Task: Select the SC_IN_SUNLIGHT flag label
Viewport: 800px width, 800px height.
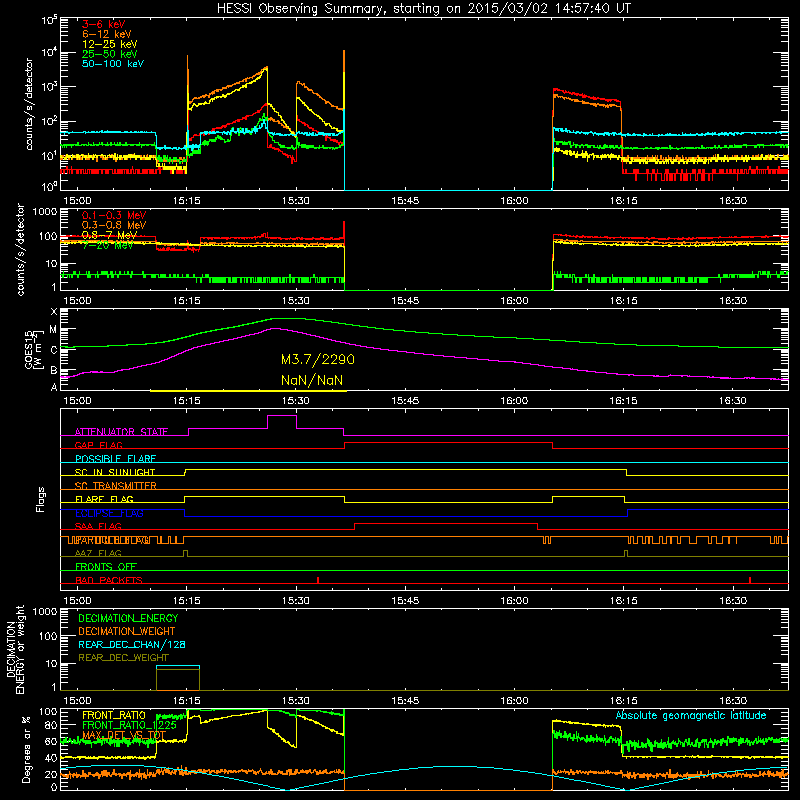Action: pyautogui.click(x=115, y=472)
